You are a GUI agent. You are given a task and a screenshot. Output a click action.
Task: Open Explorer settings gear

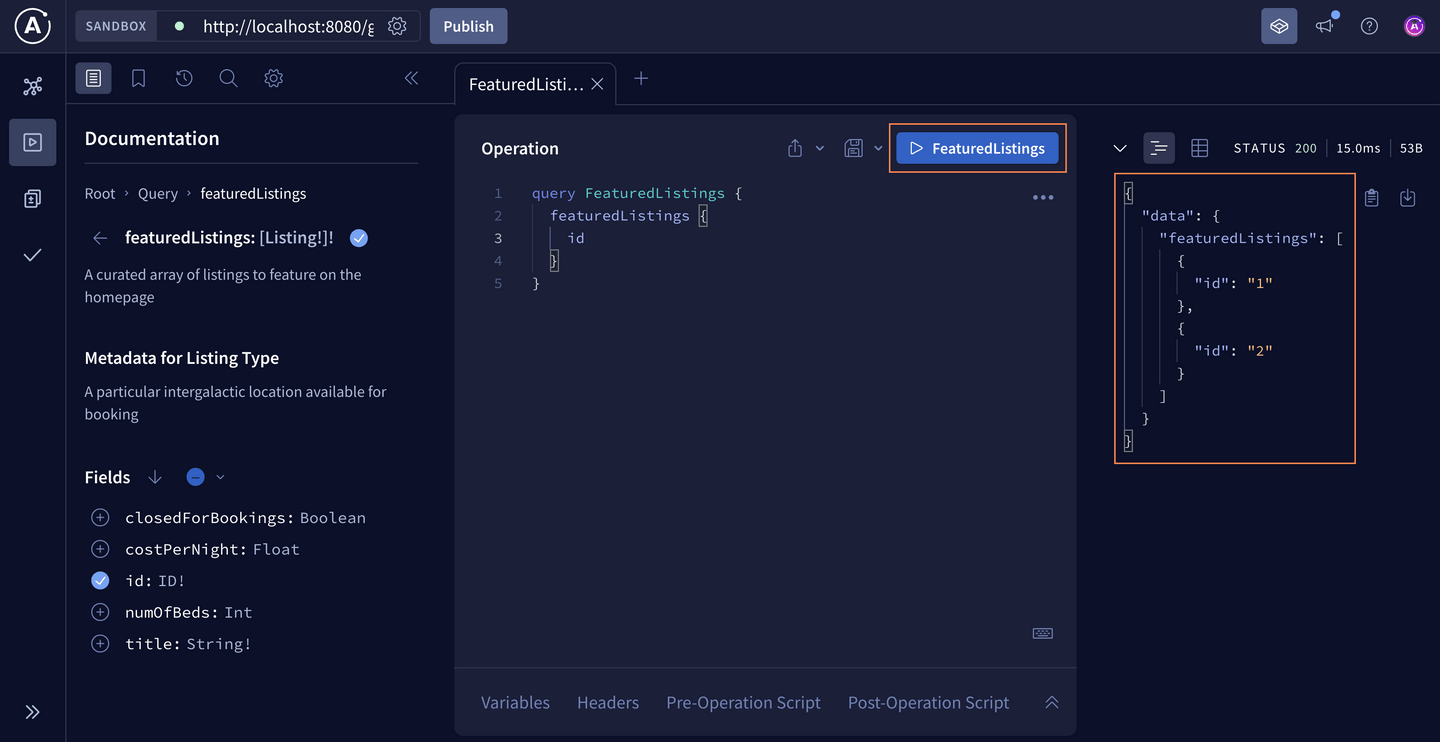pos(273,77)
